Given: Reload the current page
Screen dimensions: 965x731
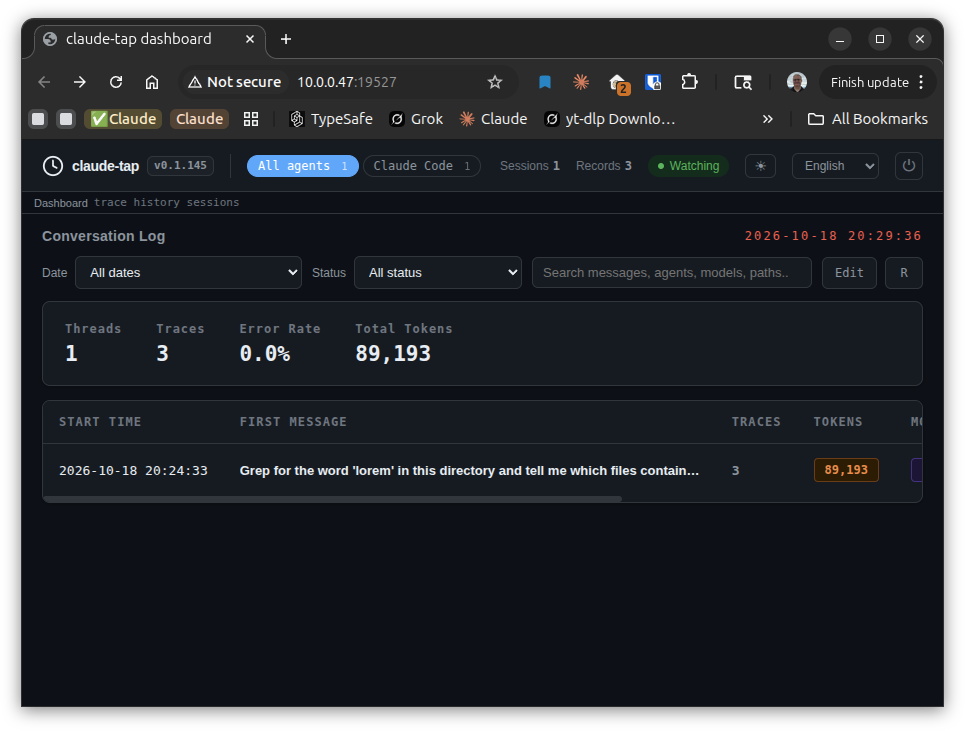Looking at the screenshot, I should tap(116, 82).
